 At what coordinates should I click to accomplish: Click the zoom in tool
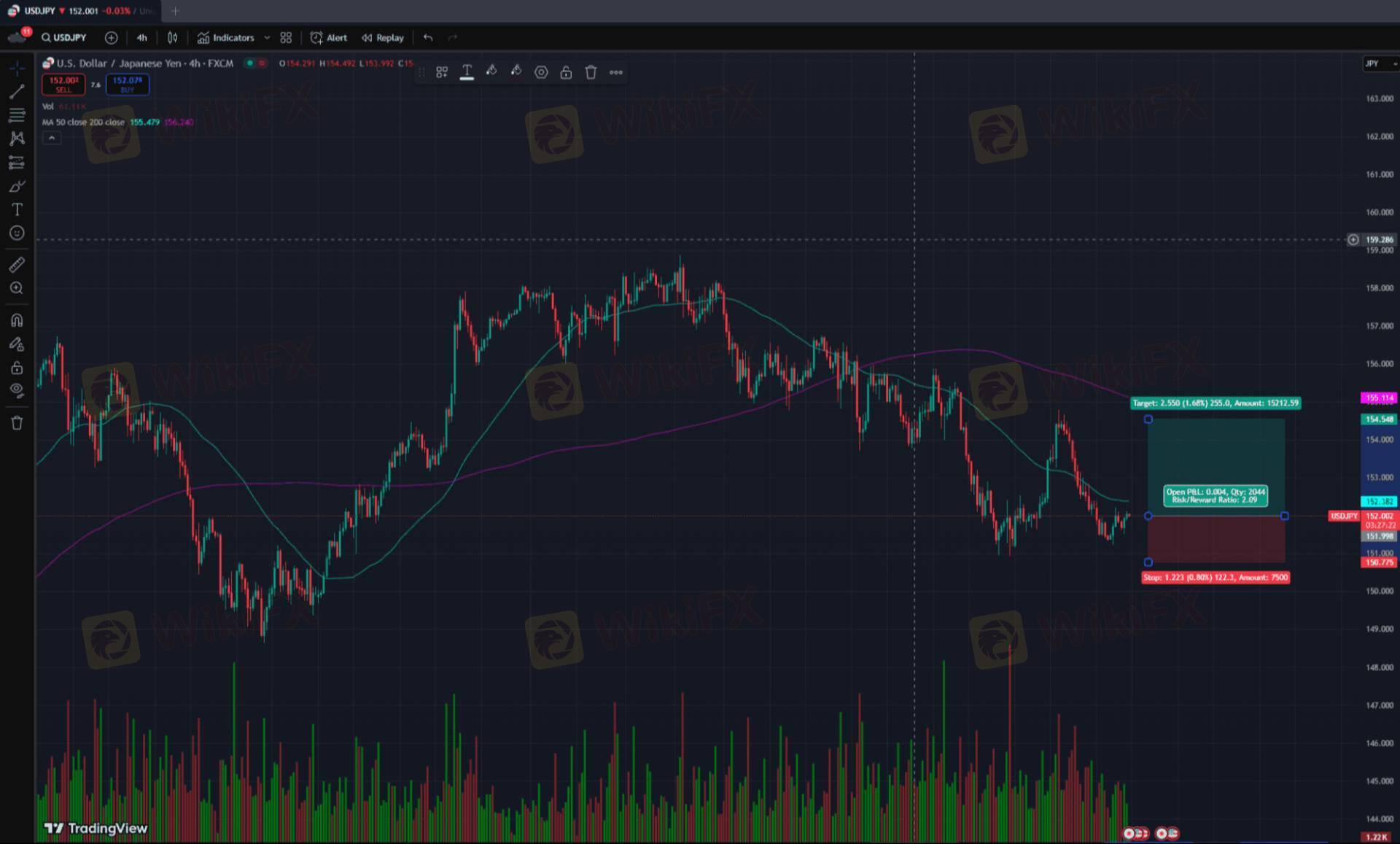tap(17, 288)
